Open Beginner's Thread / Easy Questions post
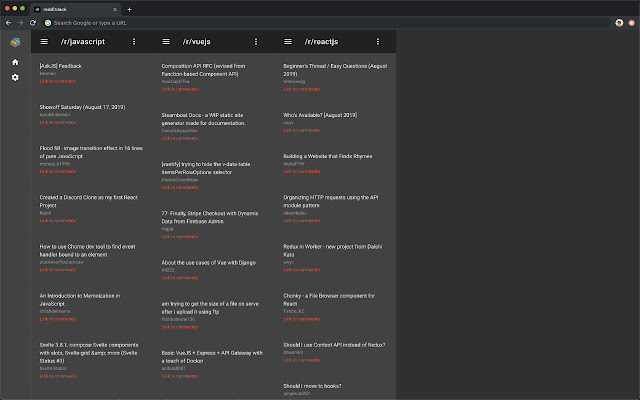 tap(335, 70)
